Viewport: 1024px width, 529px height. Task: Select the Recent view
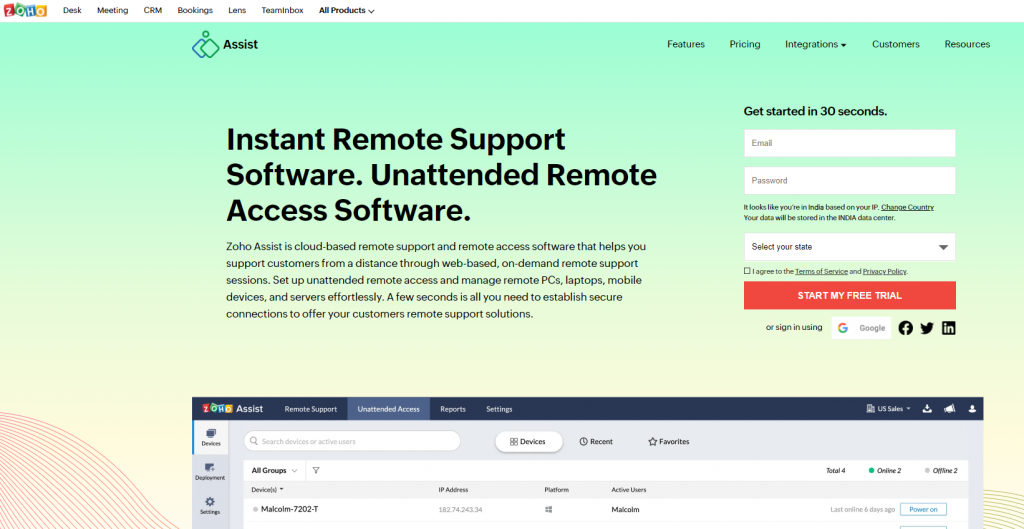point(596,441)
